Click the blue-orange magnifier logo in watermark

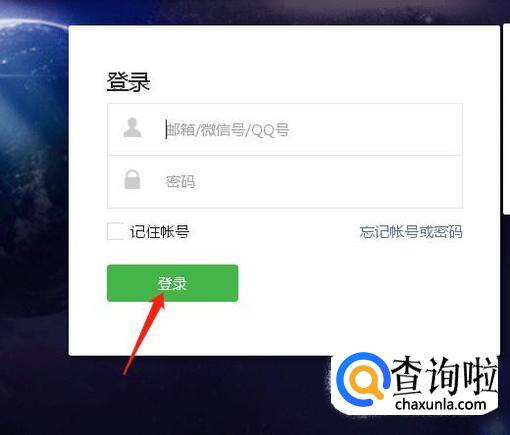point(363,379)
